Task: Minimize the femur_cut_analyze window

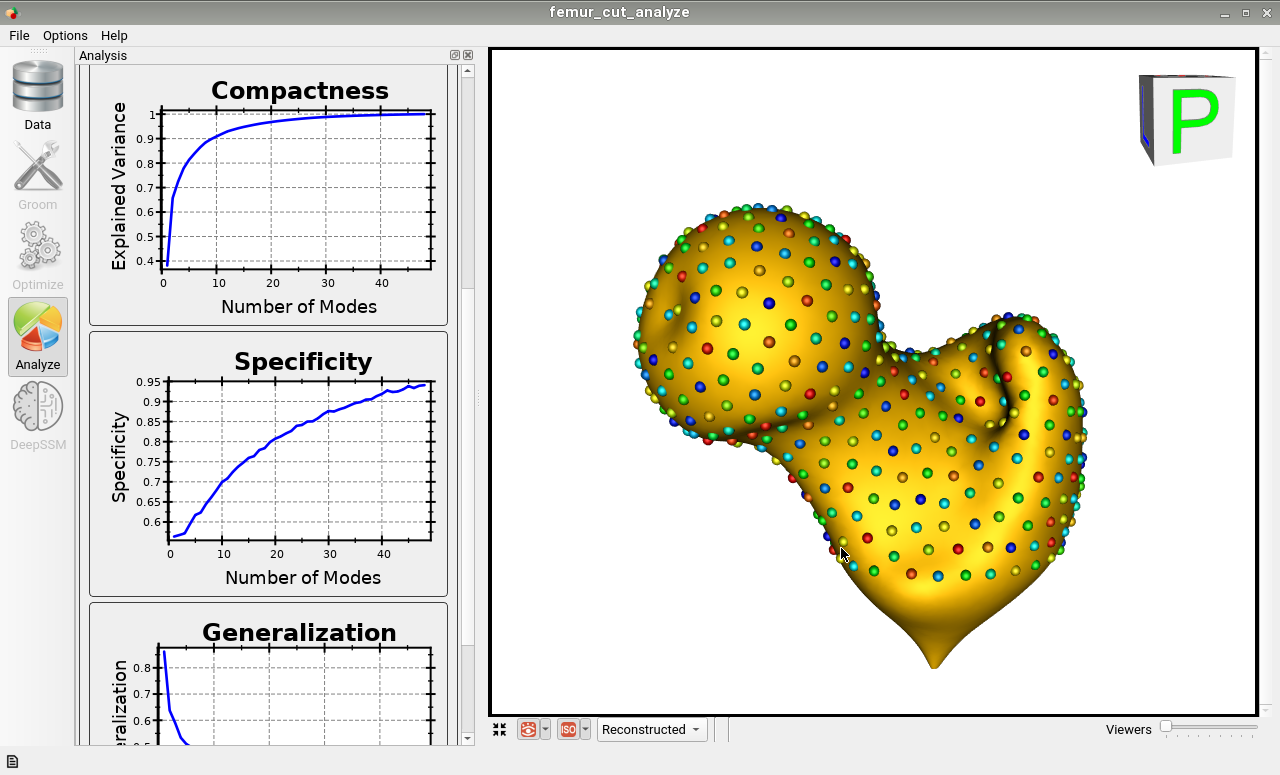Action: point(1225,13)
